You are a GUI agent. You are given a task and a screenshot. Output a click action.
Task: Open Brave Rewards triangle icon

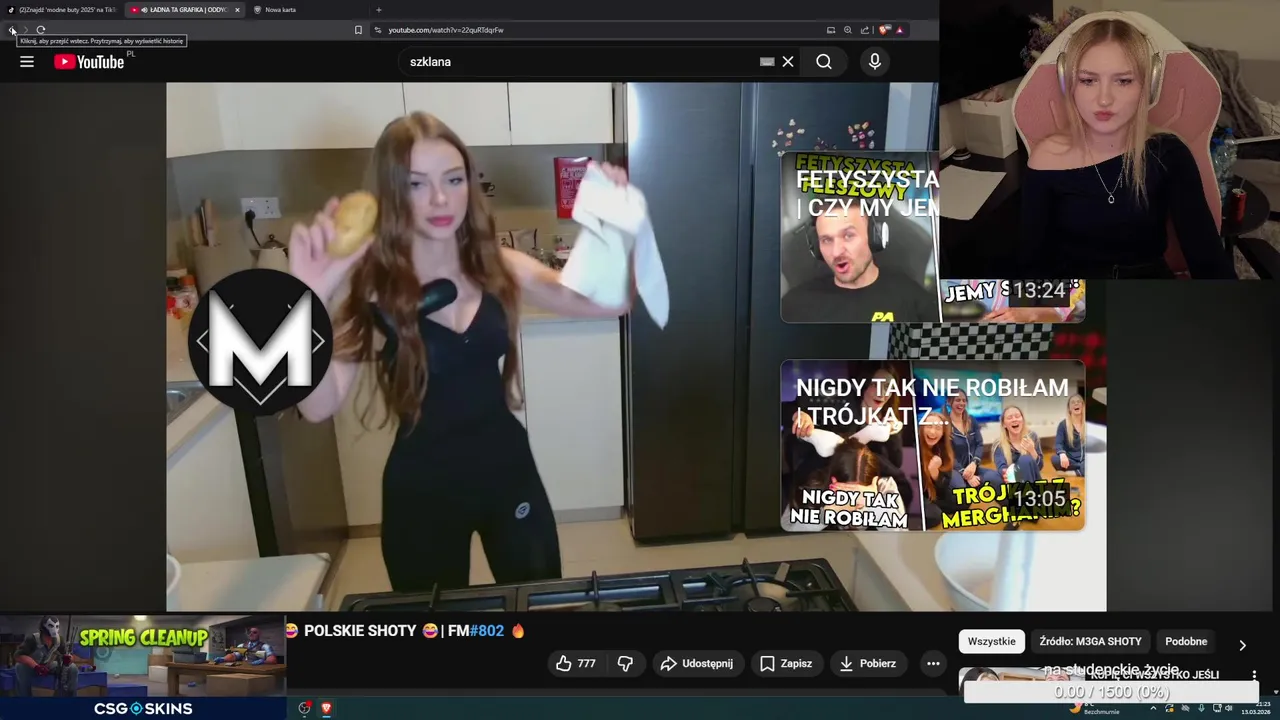(x=900, y=30)
